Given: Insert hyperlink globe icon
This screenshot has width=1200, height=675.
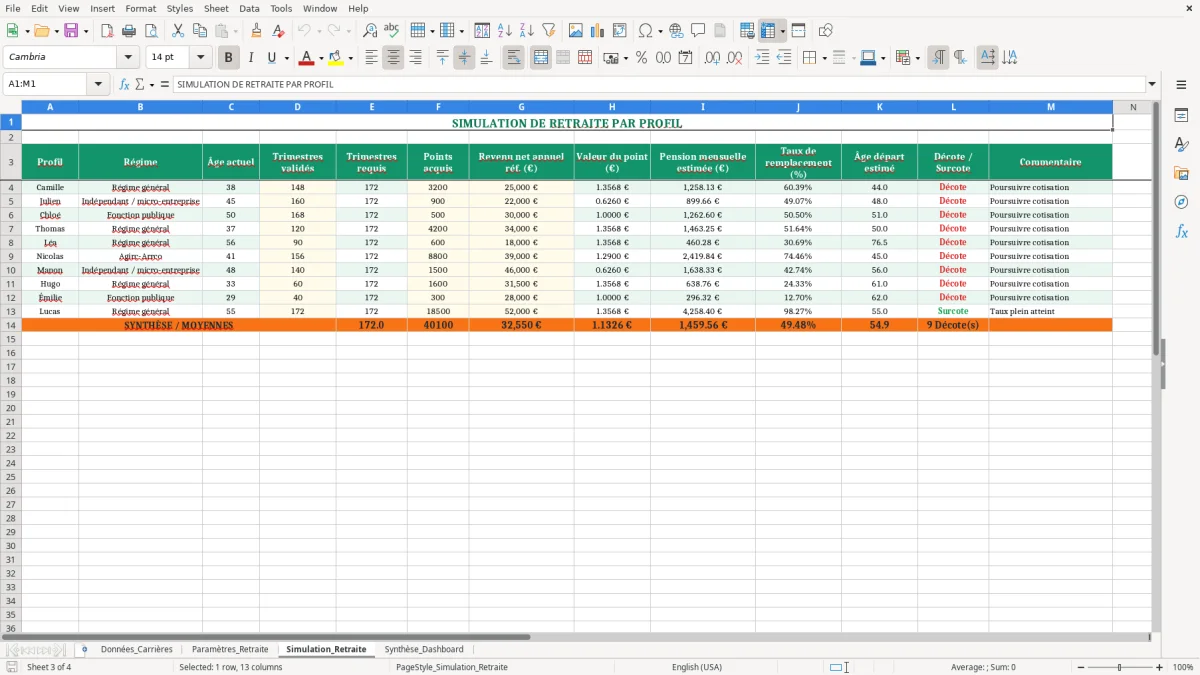Looking at the screenshot, I should point(676,31).
